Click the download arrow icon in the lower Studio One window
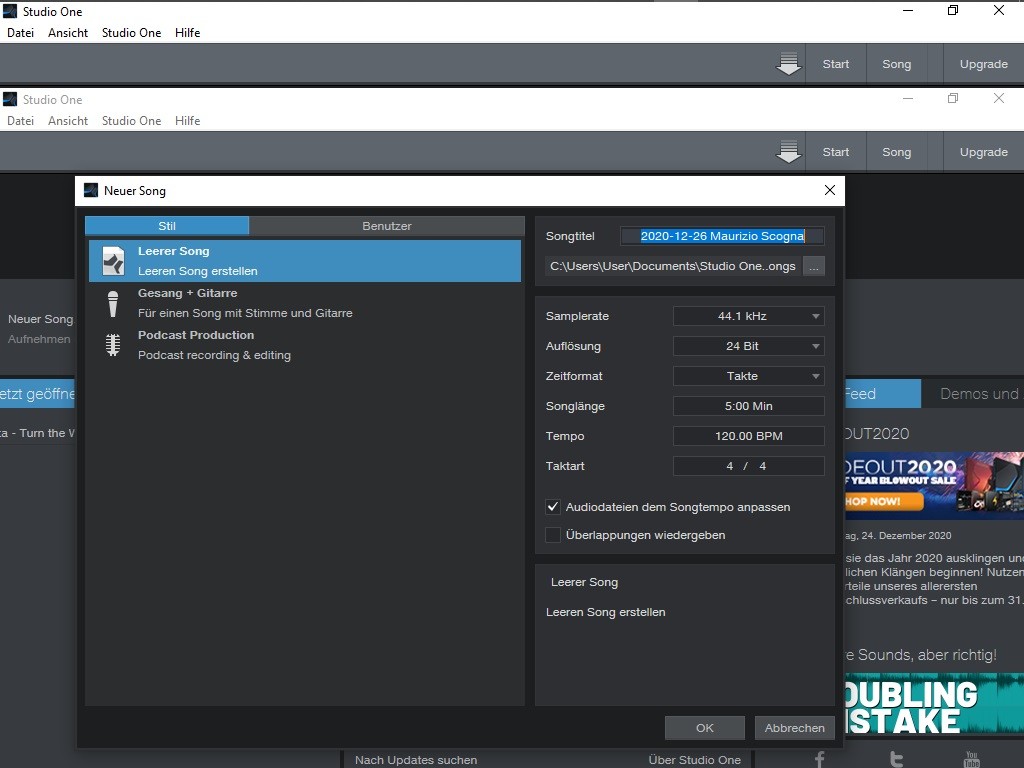Viewport: 1024px width, 768px height. 788,152
